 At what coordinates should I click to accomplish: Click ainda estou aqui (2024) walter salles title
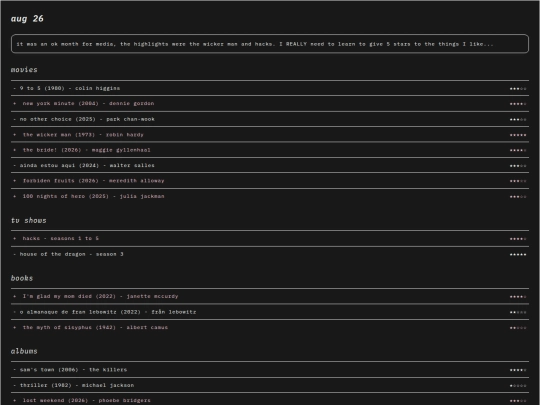pyautogui.click(x=87, y=165)
